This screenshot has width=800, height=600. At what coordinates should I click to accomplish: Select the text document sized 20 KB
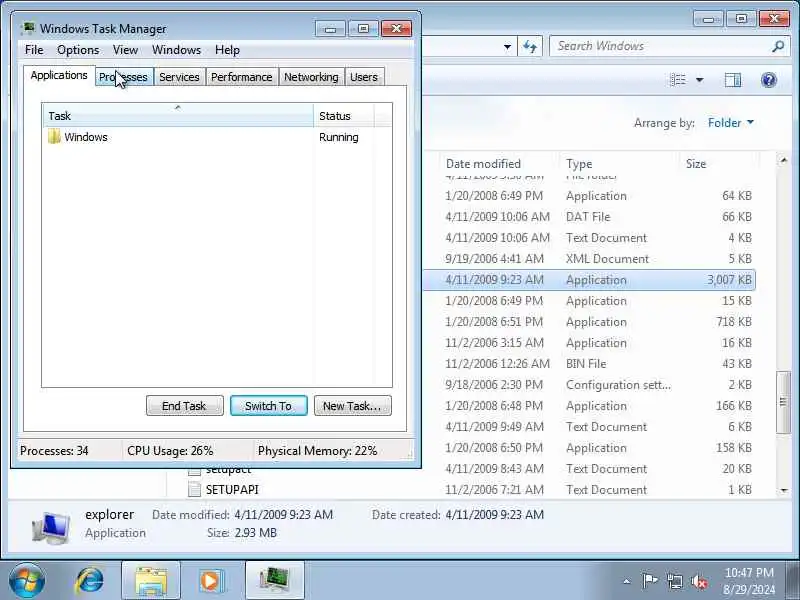(x=589, y=469)
